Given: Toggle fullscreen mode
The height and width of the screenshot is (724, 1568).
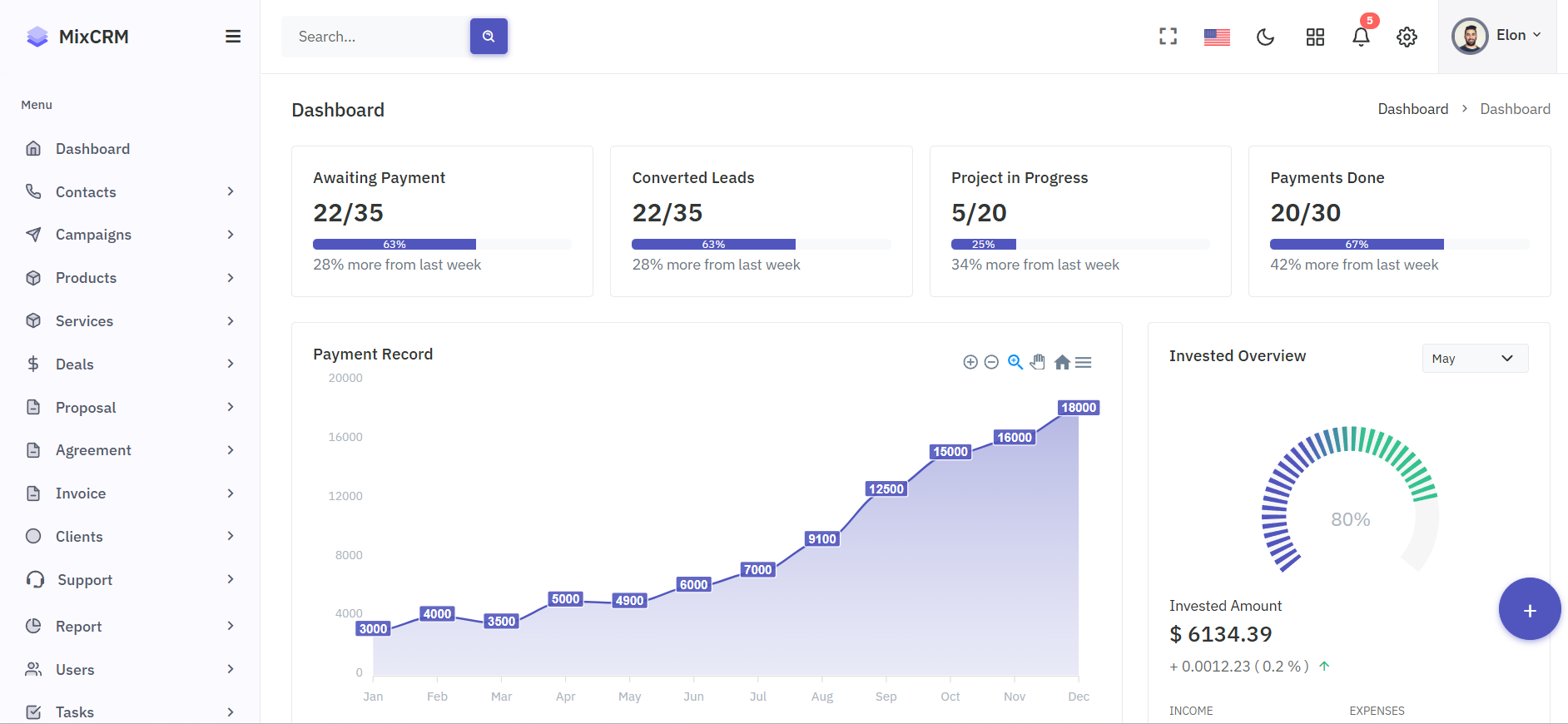Looking at the screenshot, I should 1169,37.
